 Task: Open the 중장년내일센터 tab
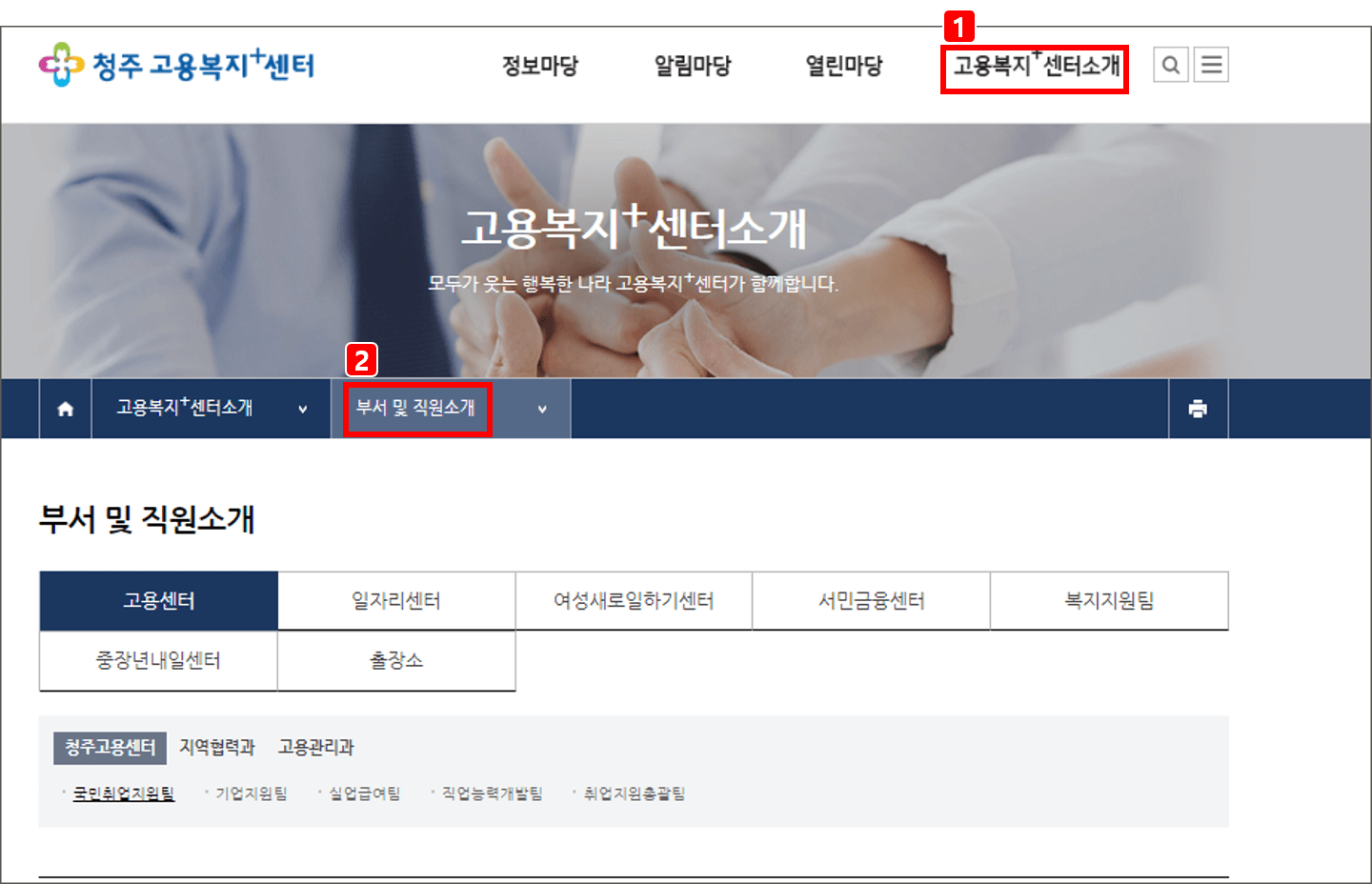[x=157, y=661]
